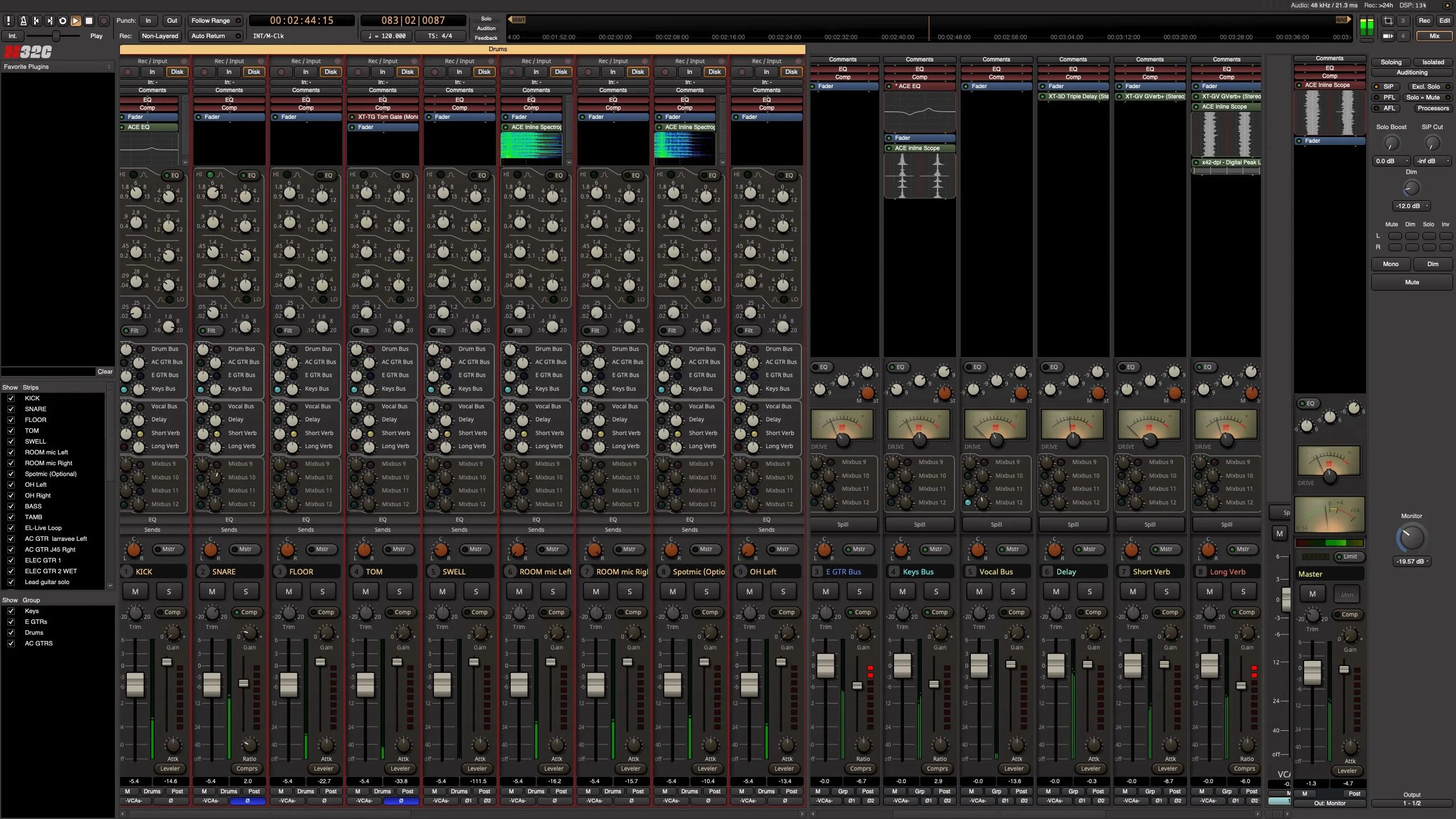The height and width of the screenshot is (819, 1456).
Task: Toggle the metronome click icon
Action: 23,20
